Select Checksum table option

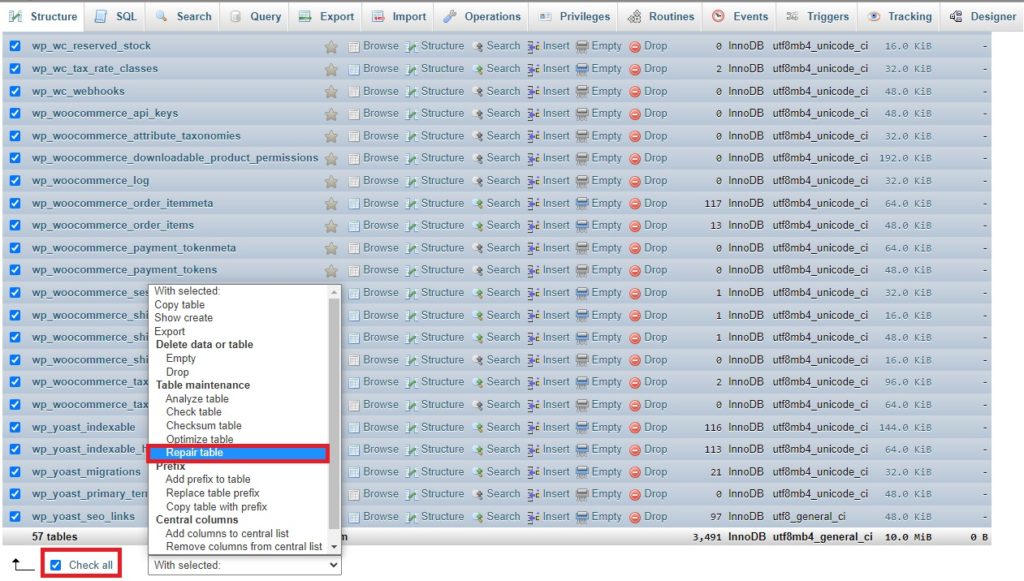[x=203, y=426]
